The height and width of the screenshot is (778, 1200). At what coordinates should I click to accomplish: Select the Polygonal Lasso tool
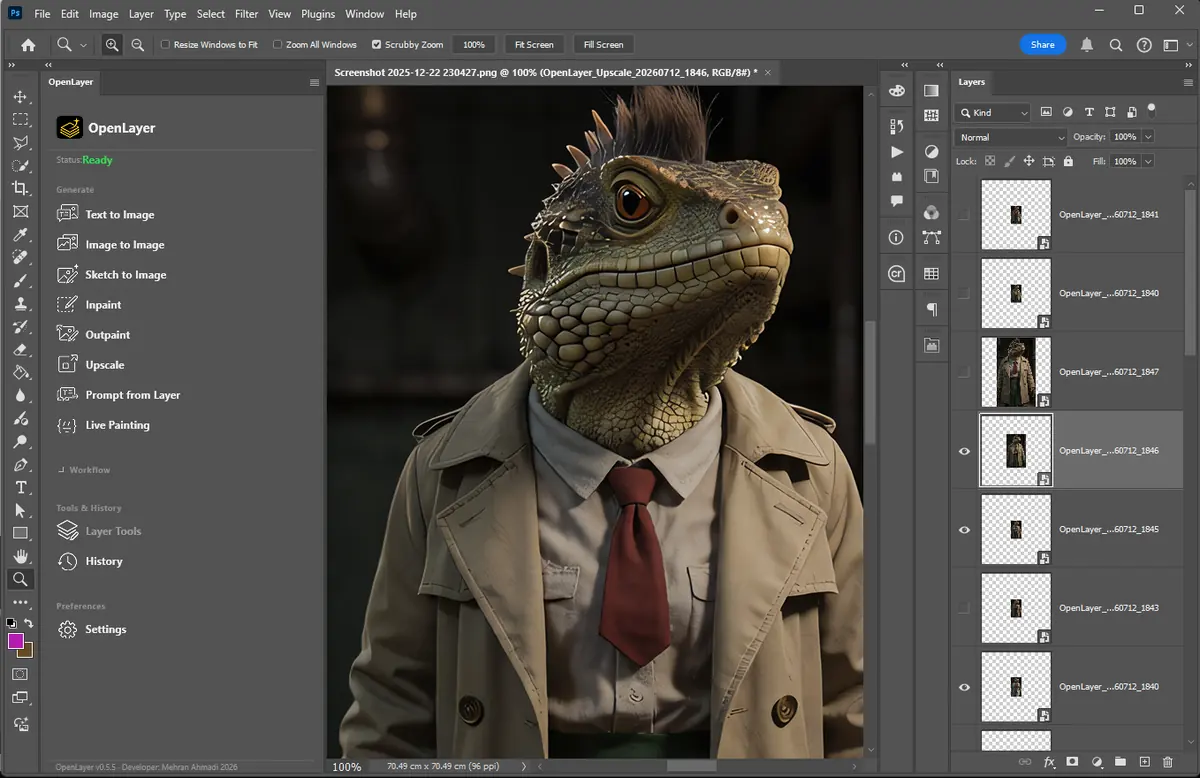pos(20,142)
